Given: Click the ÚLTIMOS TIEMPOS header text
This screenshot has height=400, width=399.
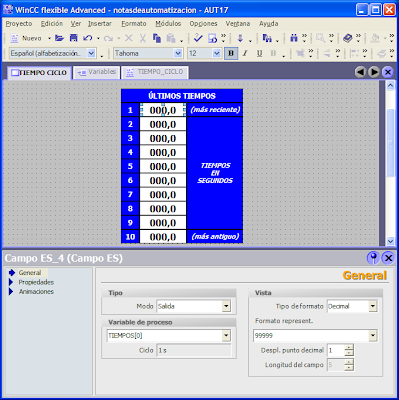Looking at the screenshot, I should (x=182, y=96).
